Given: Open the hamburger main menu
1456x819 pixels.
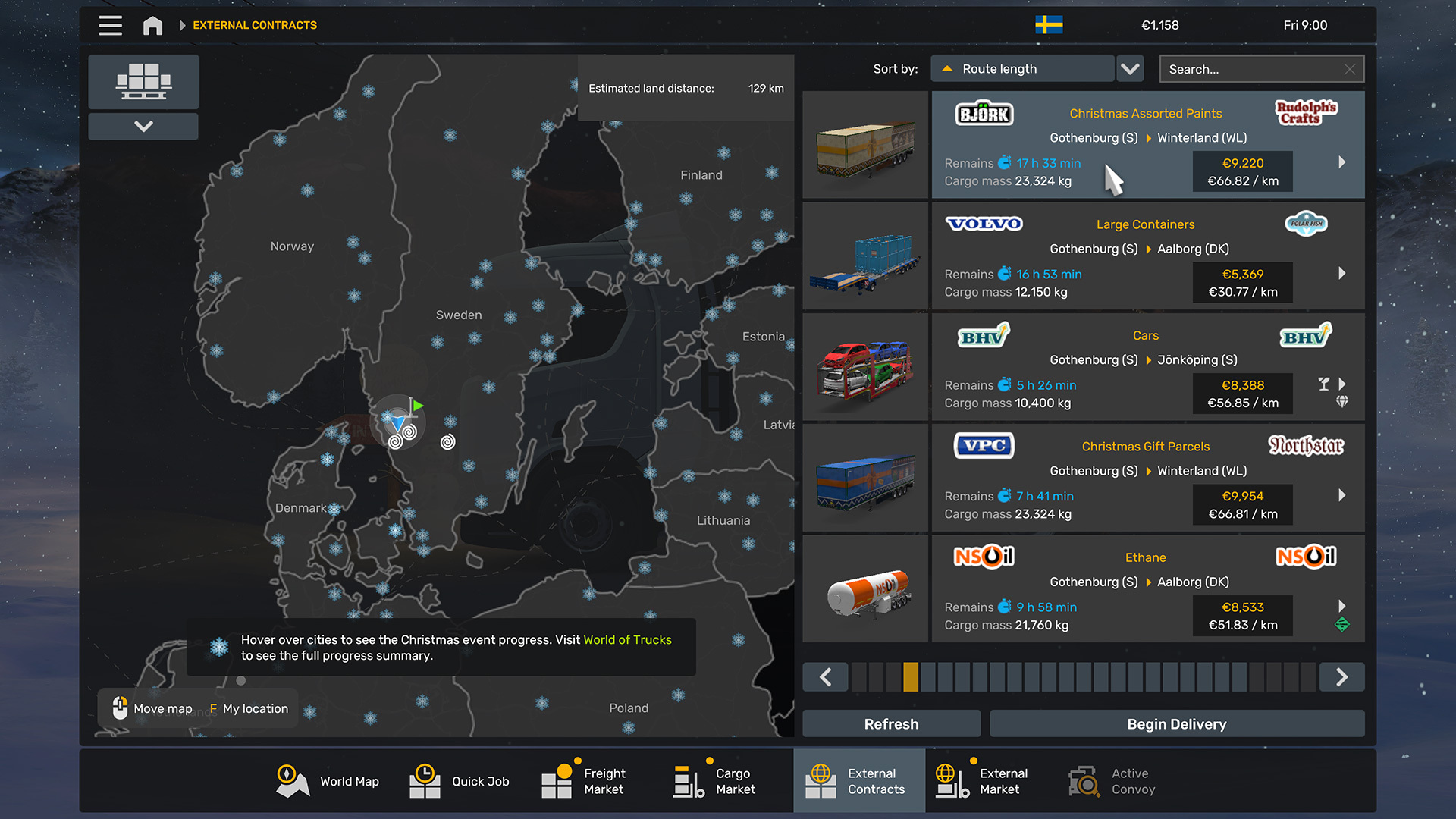Looking at the screenshot, I should 110,25.
